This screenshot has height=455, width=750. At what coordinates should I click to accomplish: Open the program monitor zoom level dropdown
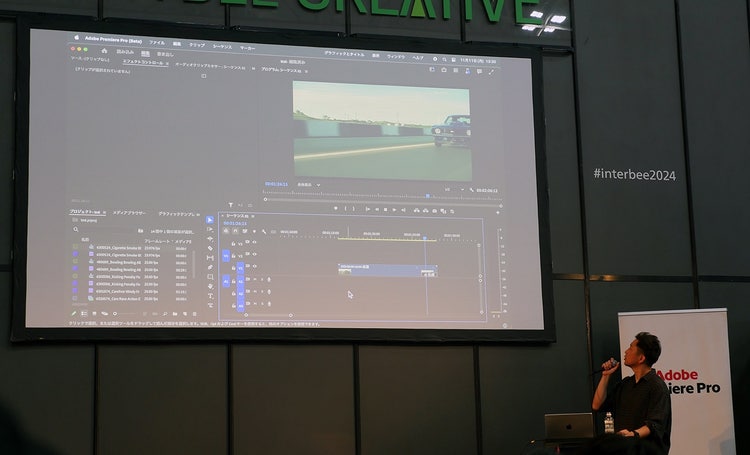click(x=309, y=184)
